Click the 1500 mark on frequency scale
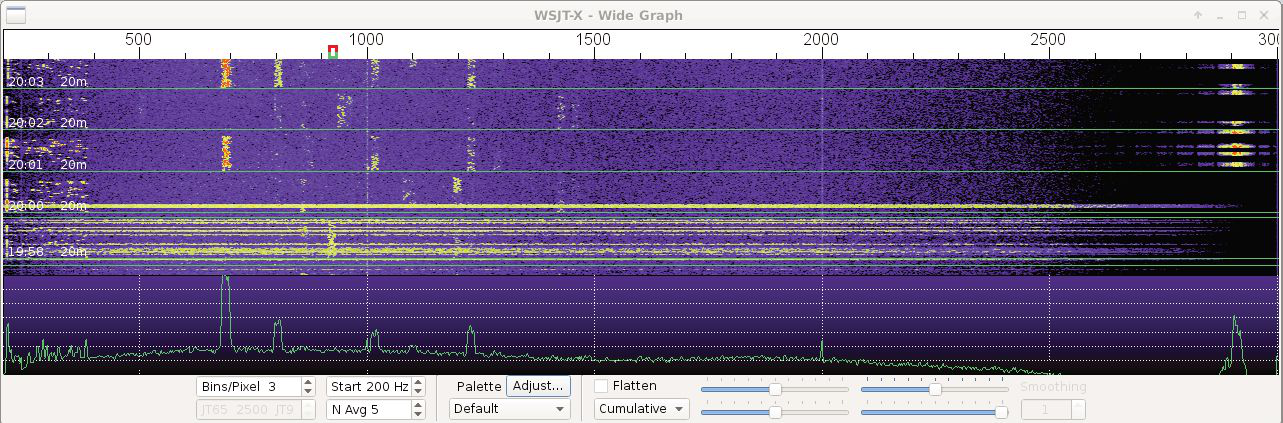 coord(593,39)
